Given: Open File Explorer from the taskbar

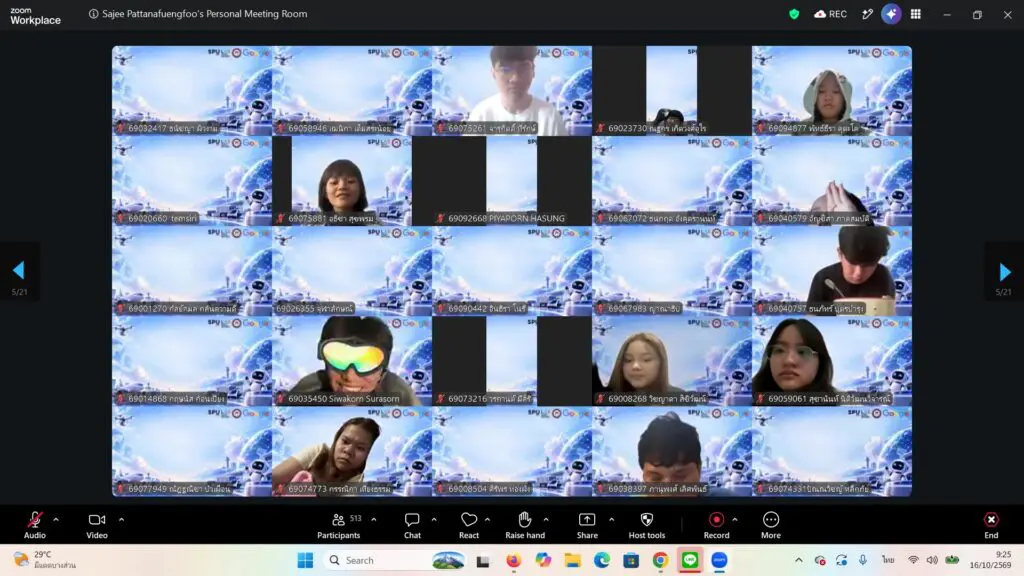Looking at the screenshot, I should 572,560.
